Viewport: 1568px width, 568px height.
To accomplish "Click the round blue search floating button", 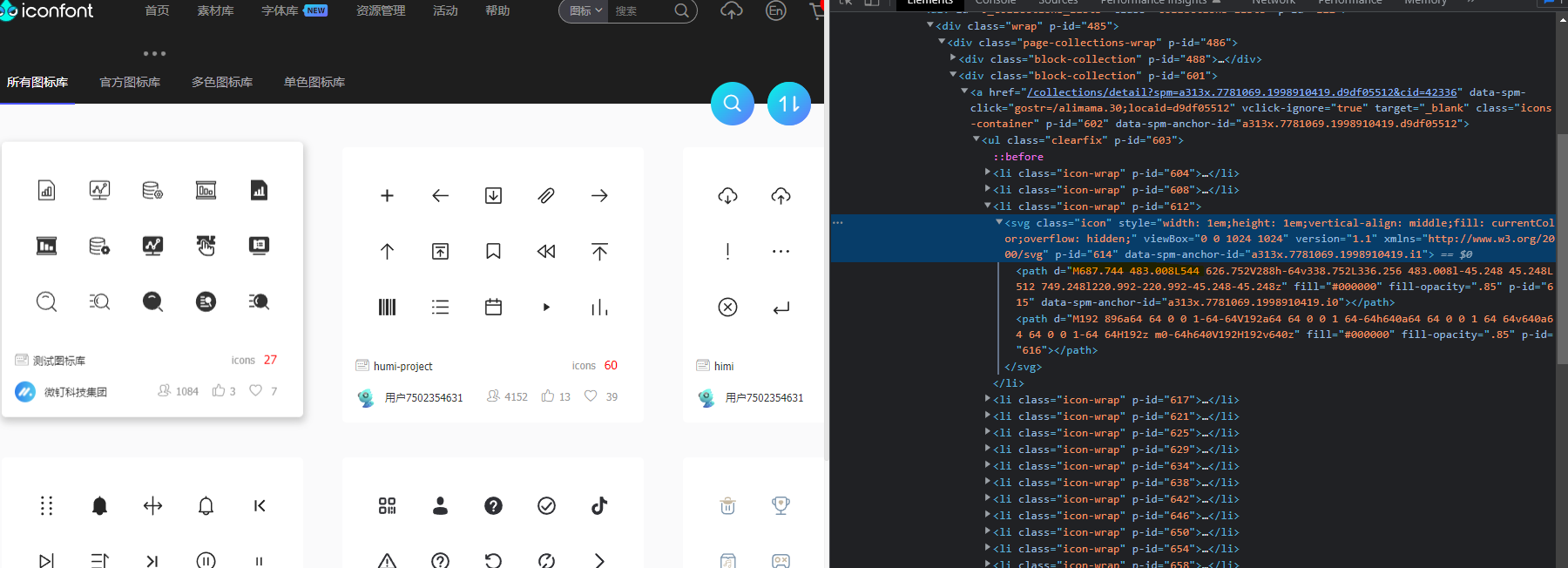I will click(x=733, y=104).
